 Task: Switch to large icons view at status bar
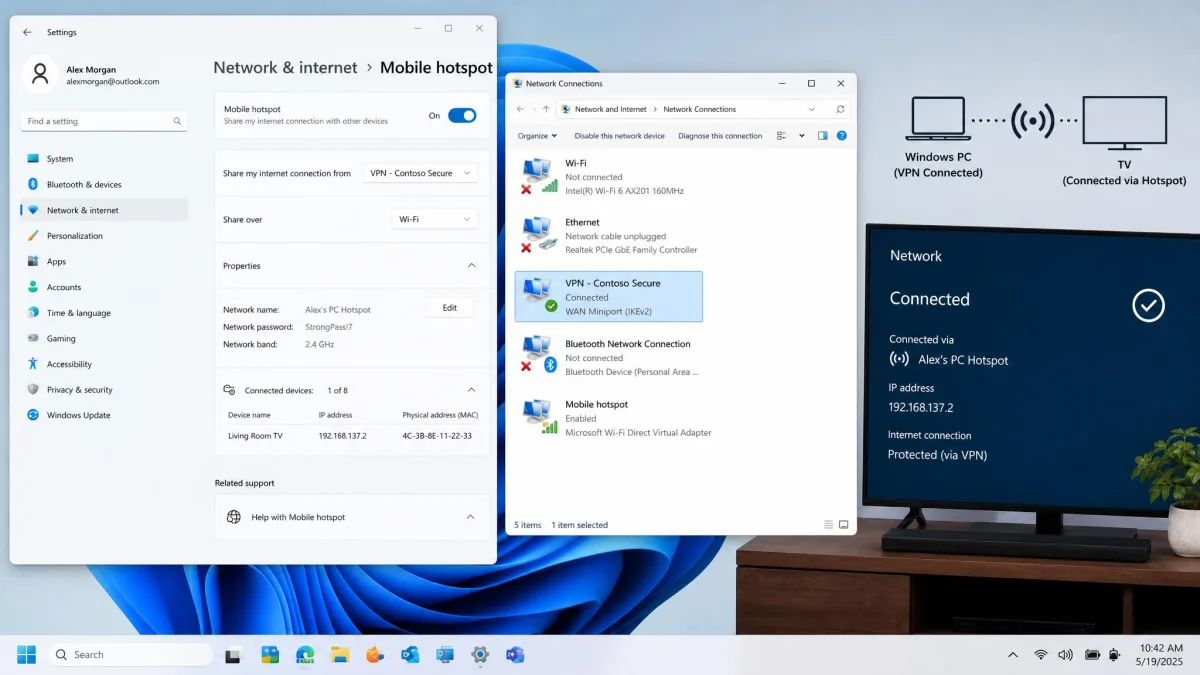pyautogui.click(x=843, y=525)
